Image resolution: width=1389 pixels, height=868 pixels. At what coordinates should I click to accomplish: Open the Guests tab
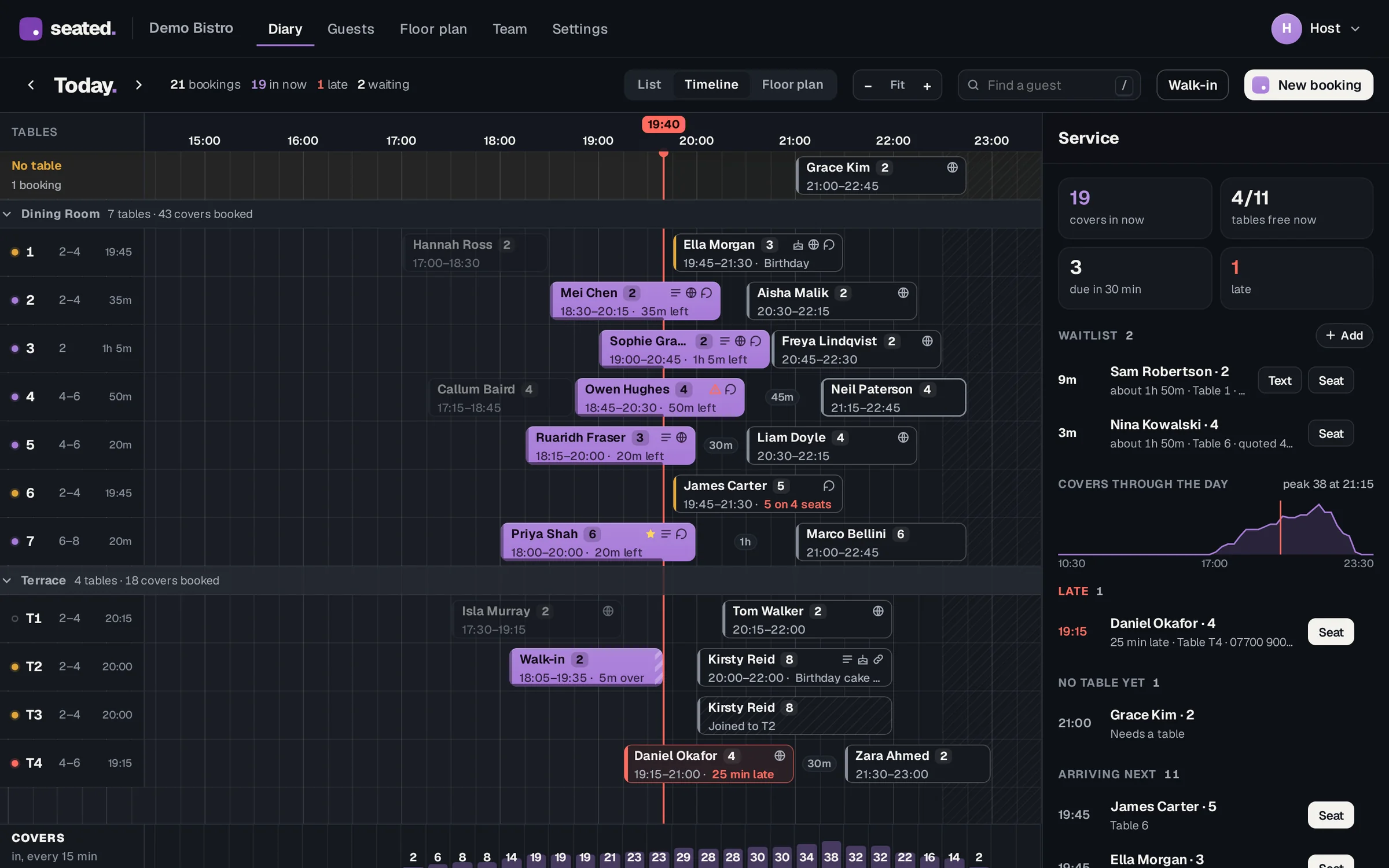[351, 28]
